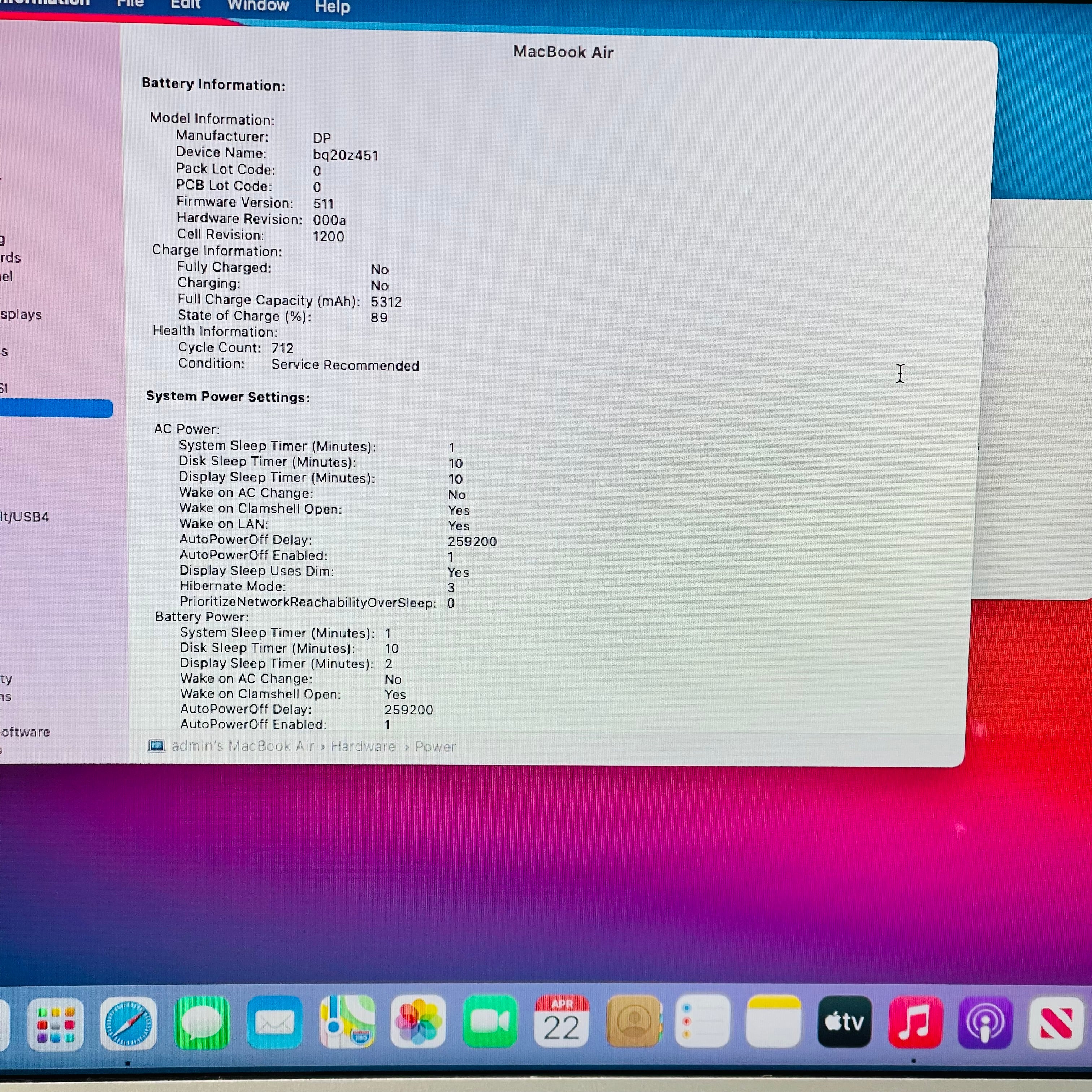Click Firmware Version value '511'

(x=323, y=203)
